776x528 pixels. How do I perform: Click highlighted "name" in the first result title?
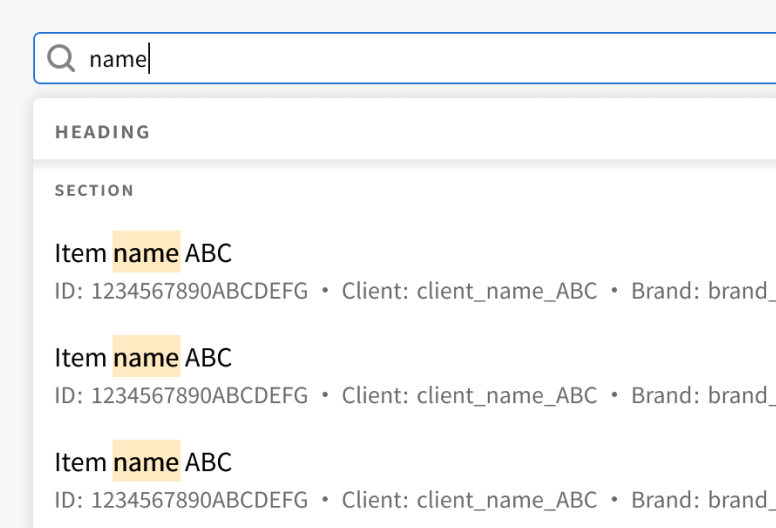coord(146,253)
